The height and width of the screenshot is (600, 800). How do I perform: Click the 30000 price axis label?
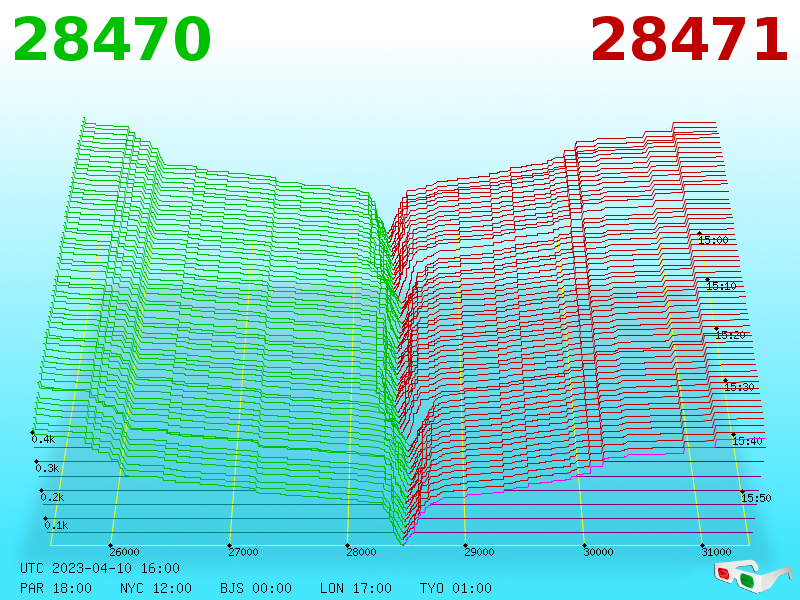(598, 552)
